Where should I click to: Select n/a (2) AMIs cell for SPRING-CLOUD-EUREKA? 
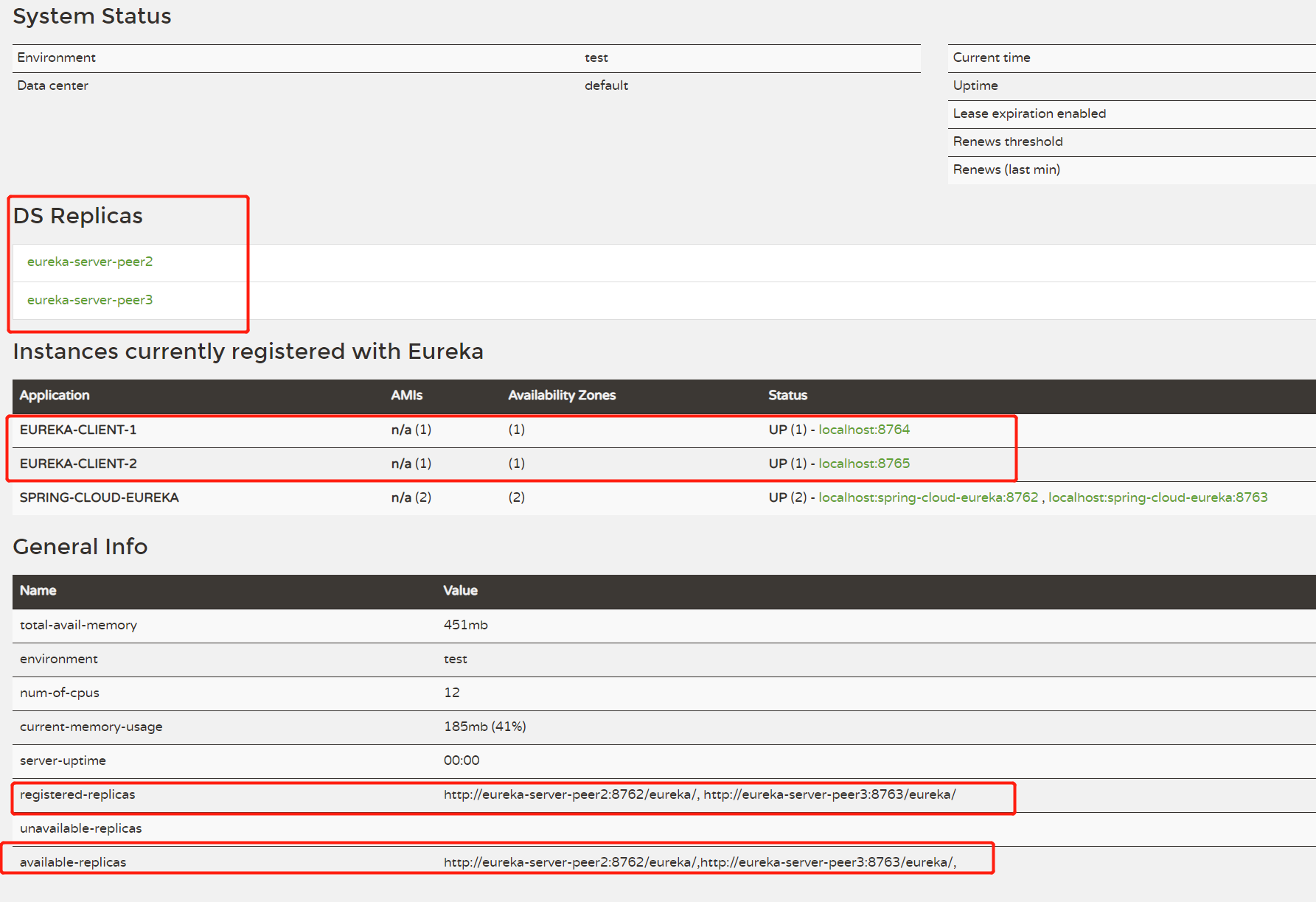pos(411,497)
